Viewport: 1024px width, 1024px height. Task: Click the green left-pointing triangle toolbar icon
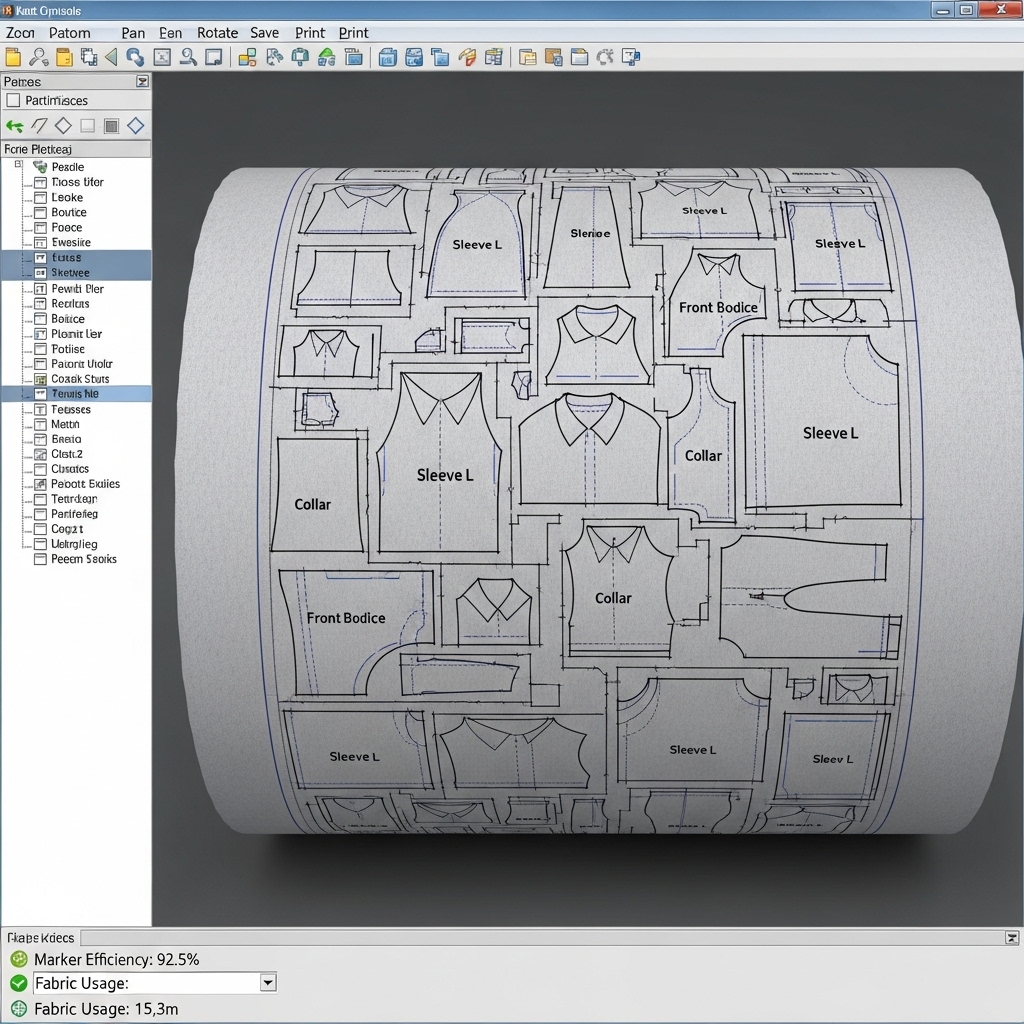(111, 57)
